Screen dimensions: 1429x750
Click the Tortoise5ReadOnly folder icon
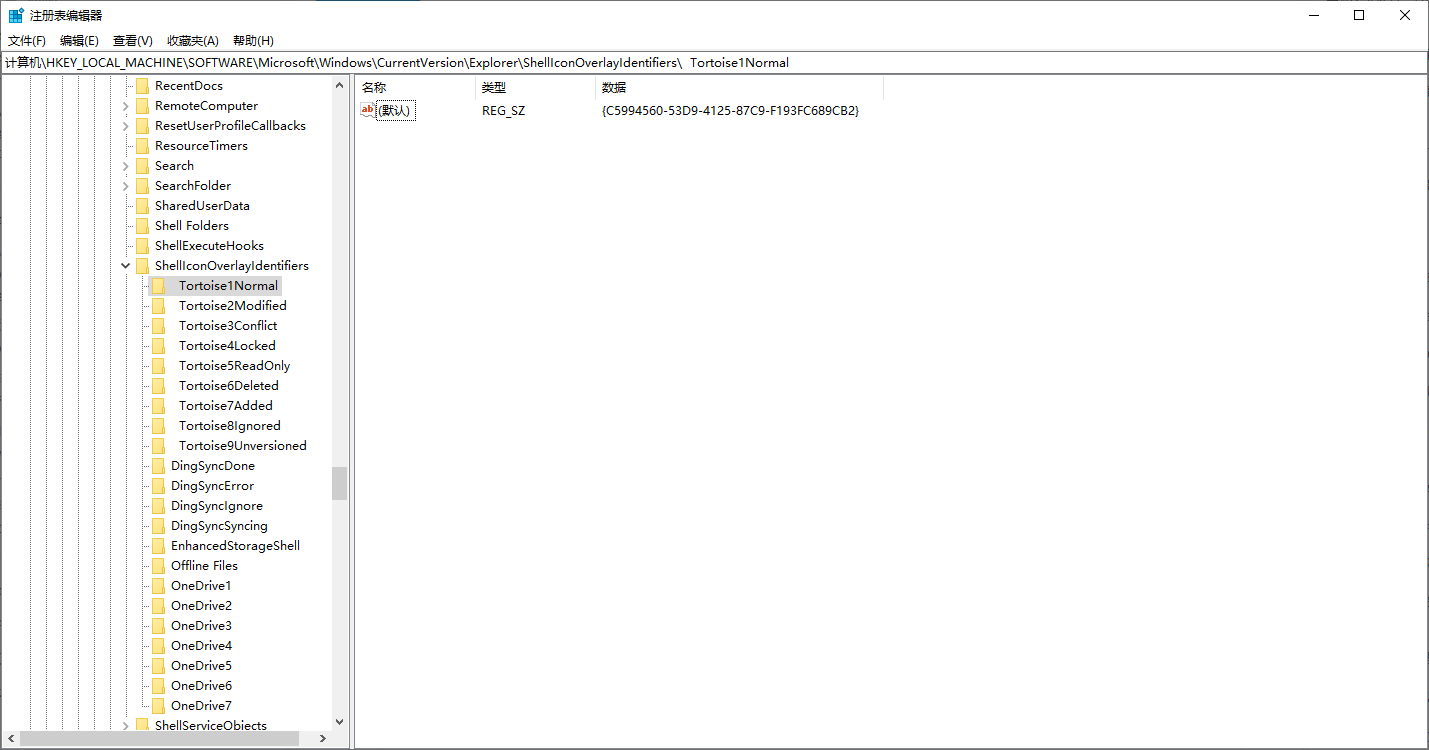pos(158,366)
